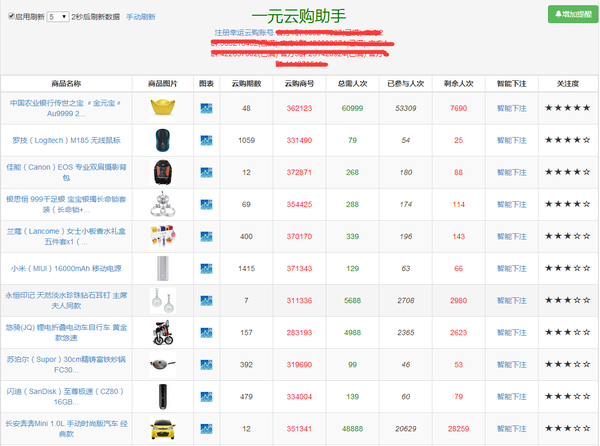
Task: Open 罗技 Logitech M185 无线鼠标 link
Action: click(x=66, y=140)
